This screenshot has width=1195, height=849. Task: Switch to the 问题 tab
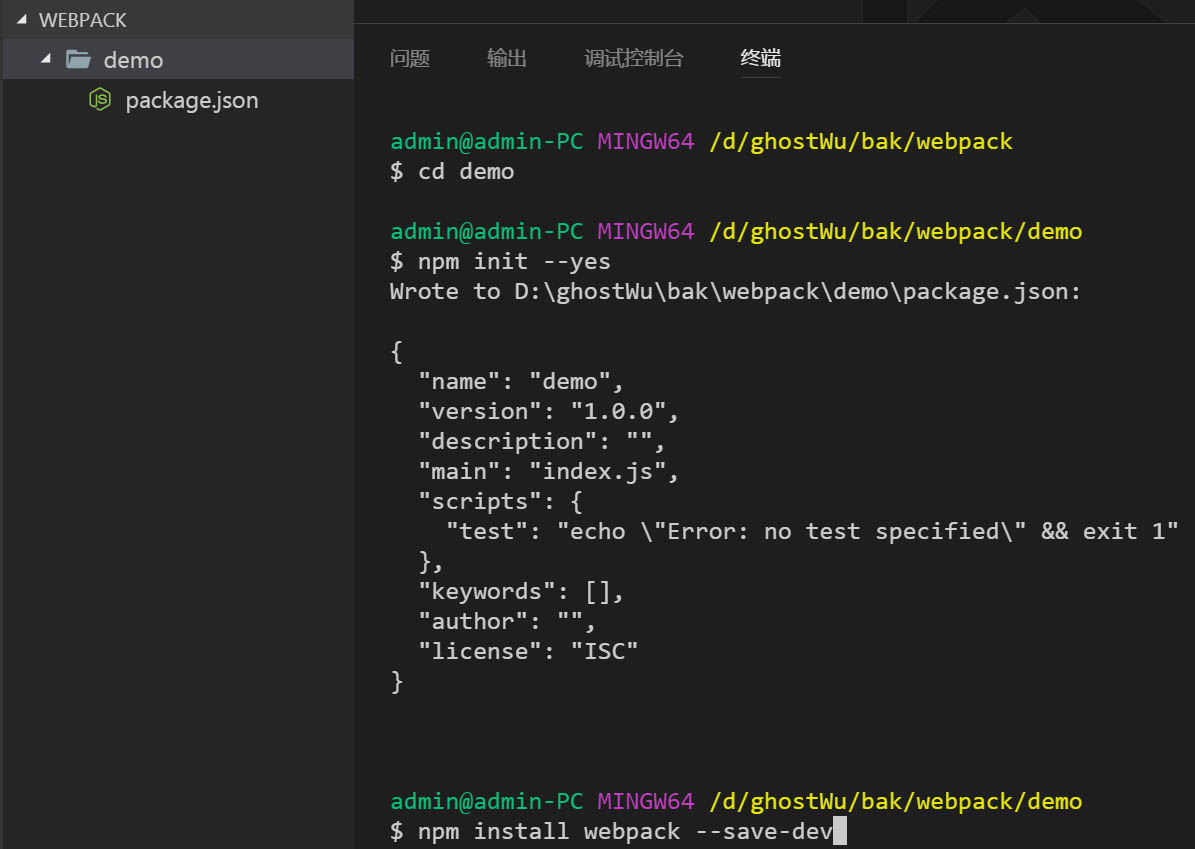(x=410, y=58)
